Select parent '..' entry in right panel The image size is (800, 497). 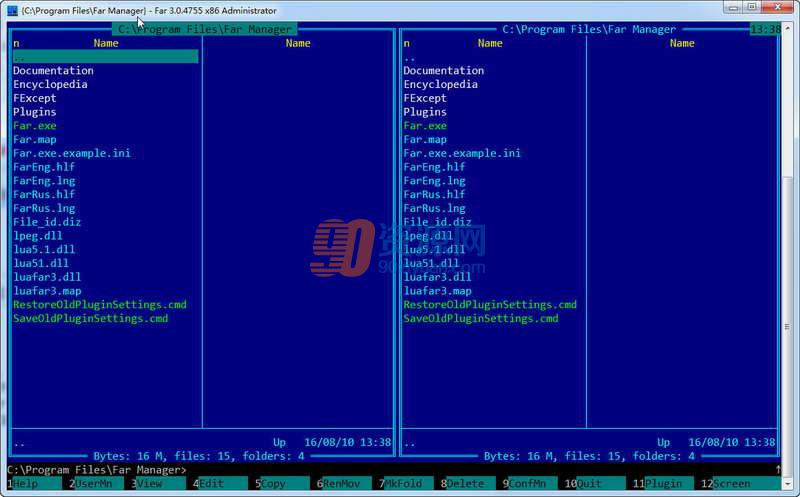point(409,58)
